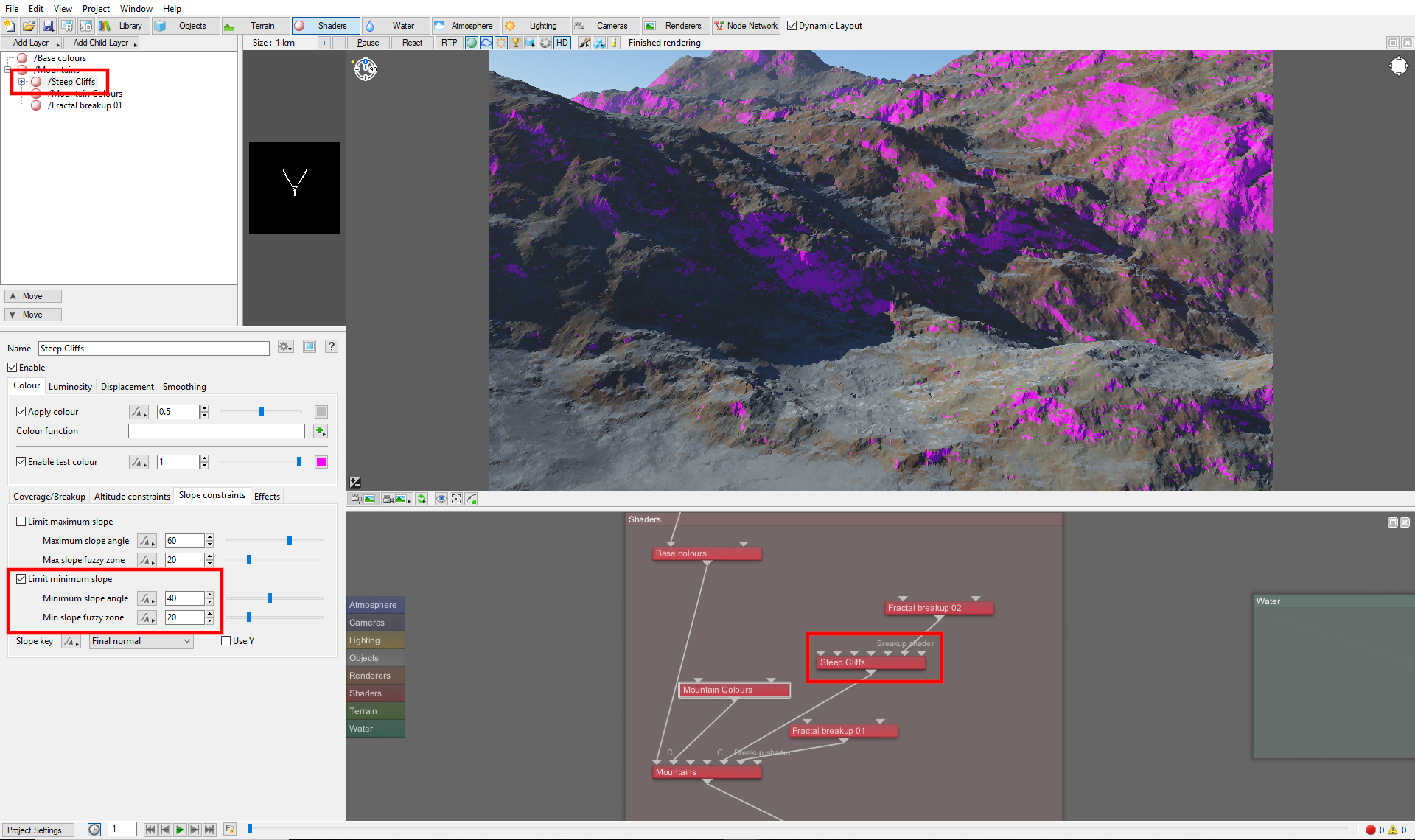1415x840 pixels.
Task: Toggle the surface shaders sphere preview icon
Action: point(472,43)
